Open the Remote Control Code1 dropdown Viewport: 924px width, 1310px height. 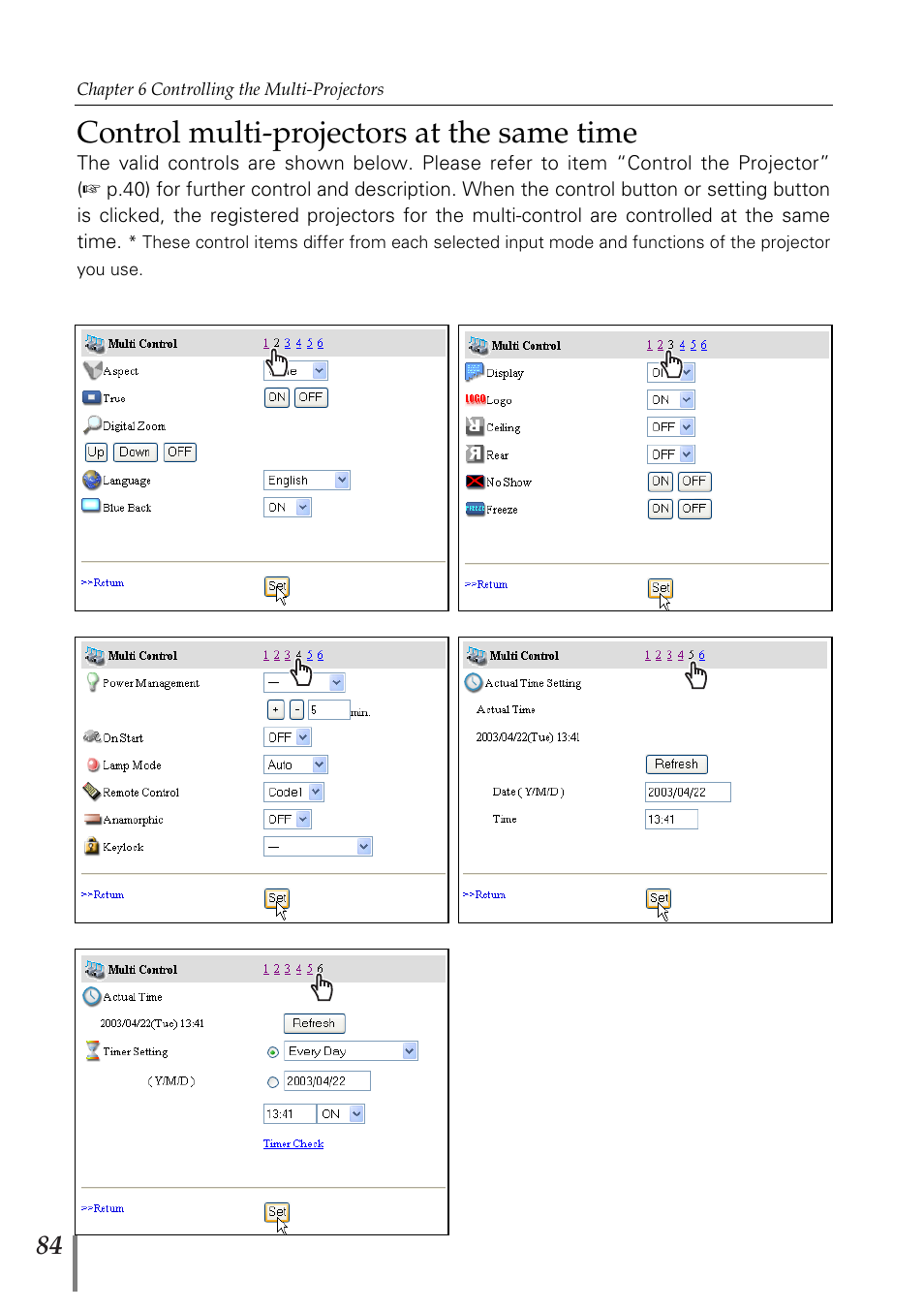pos(294,792)
